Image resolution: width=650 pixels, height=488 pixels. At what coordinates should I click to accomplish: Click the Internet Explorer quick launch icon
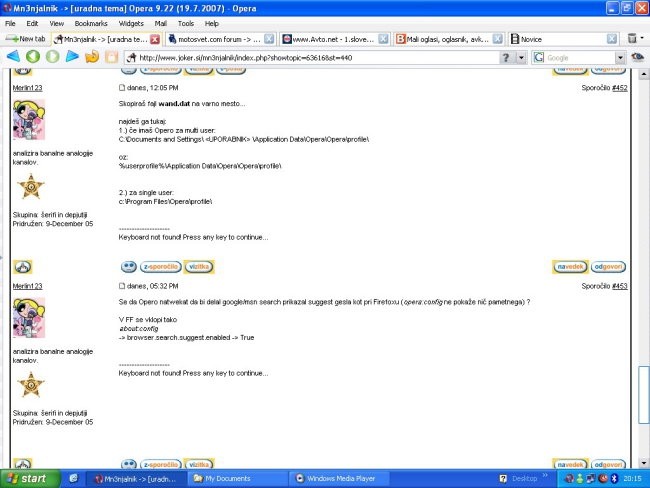[73, 479]
